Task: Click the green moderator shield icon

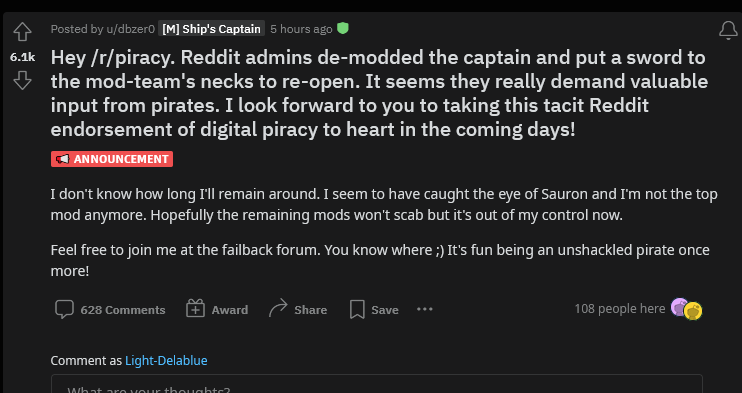Action: tap(343, 29)
